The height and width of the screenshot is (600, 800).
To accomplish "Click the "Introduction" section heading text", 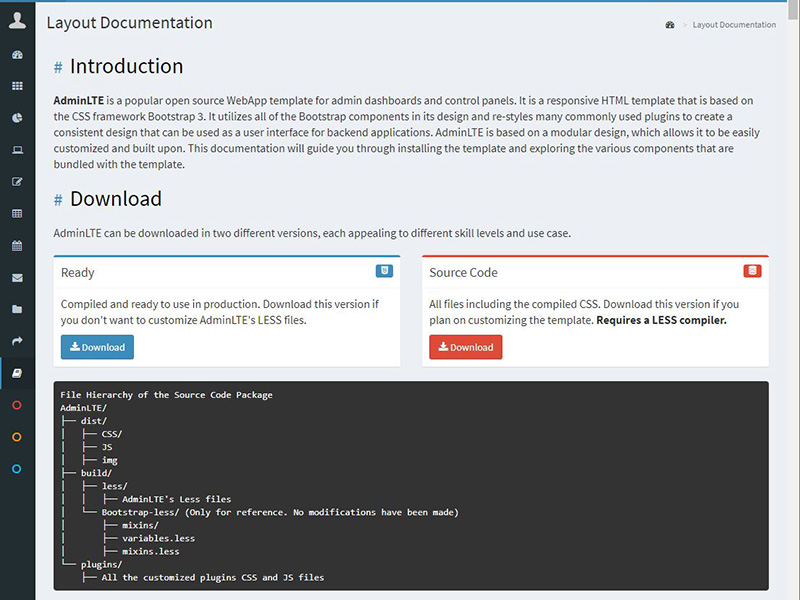I will [x=127, y=66].
